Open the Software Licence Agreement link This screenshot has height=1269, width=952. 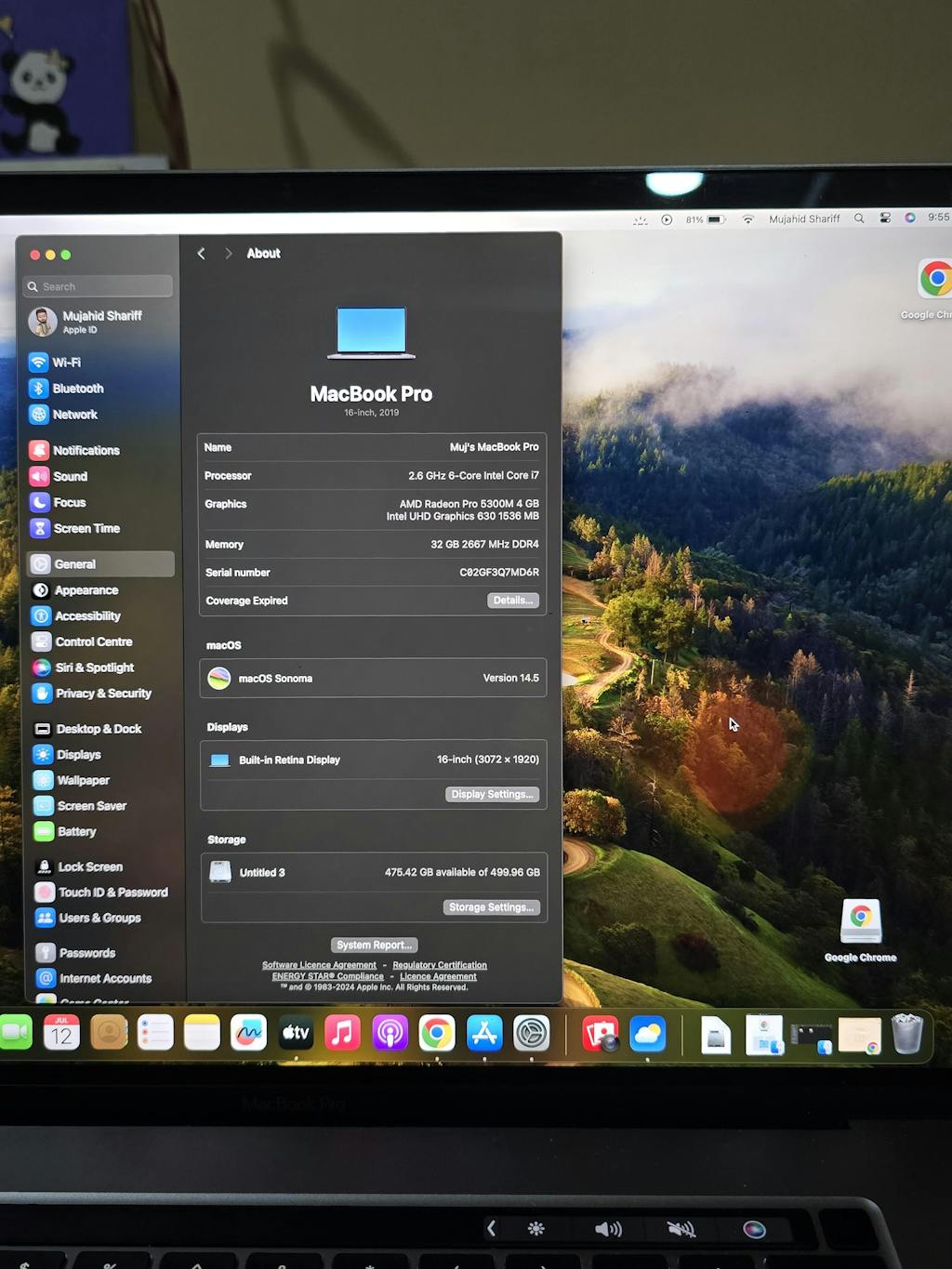319,965
